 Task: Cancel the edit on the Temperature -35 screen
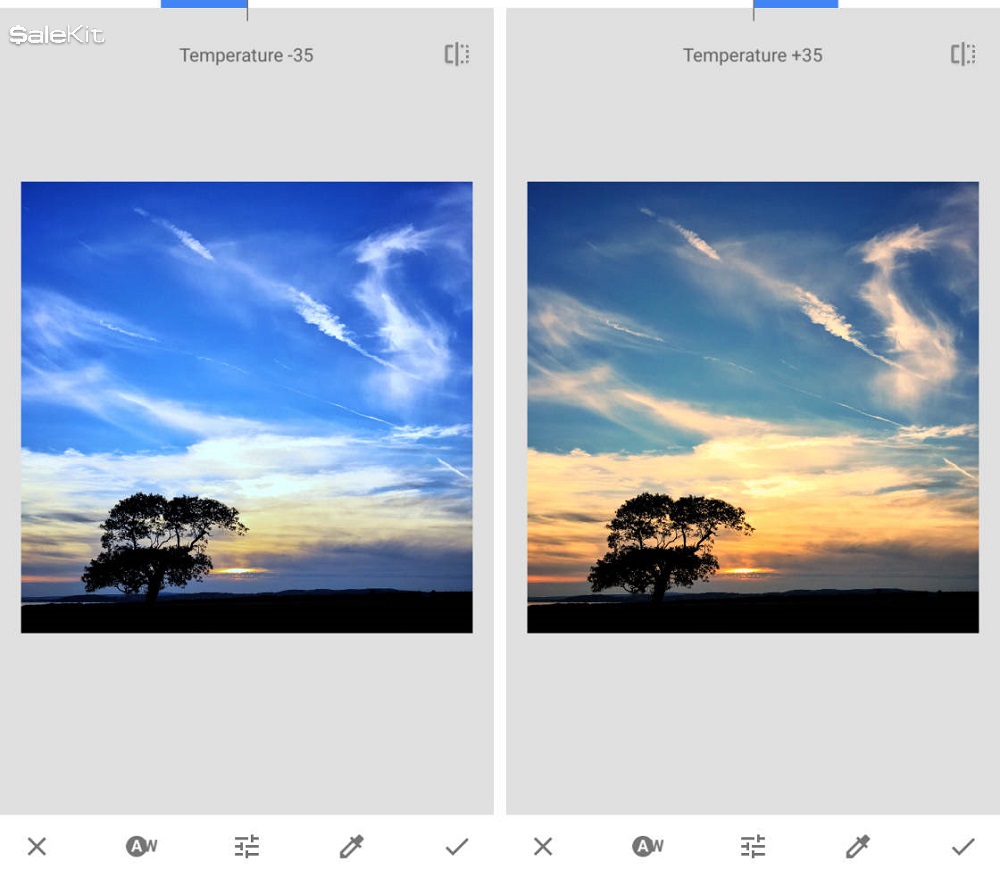point(37,846)
